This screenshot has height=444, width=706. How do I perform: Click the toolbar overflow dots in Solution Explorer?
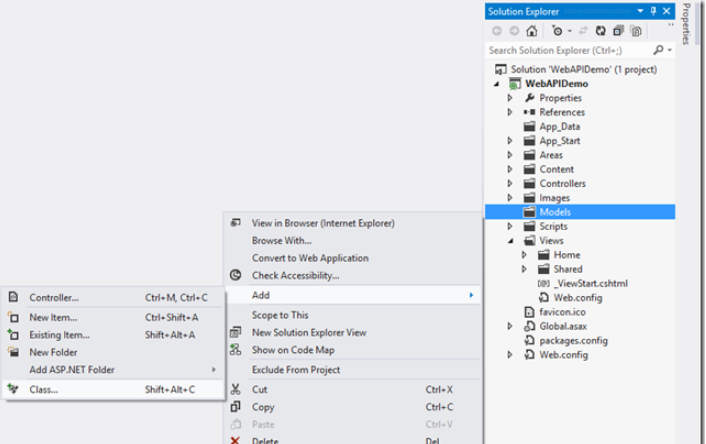click(670, 25)
